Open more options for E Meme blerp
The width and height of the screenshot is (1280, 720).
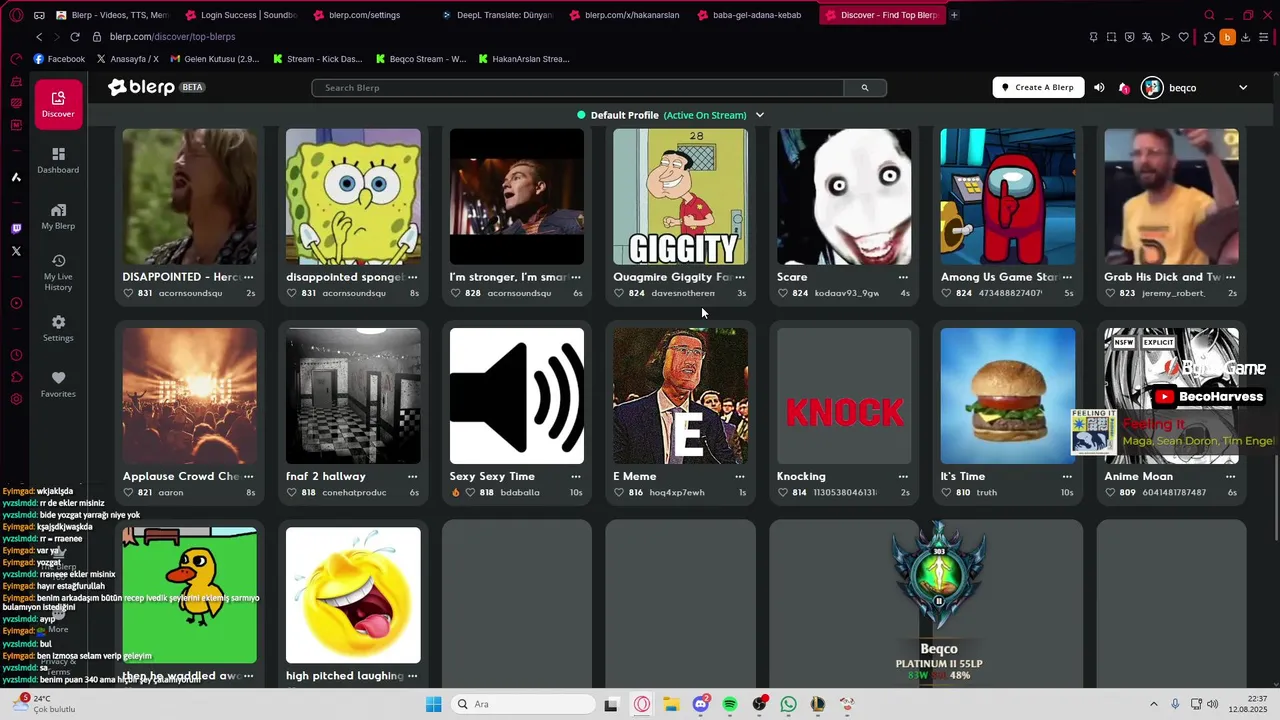(x=740, y=476)
